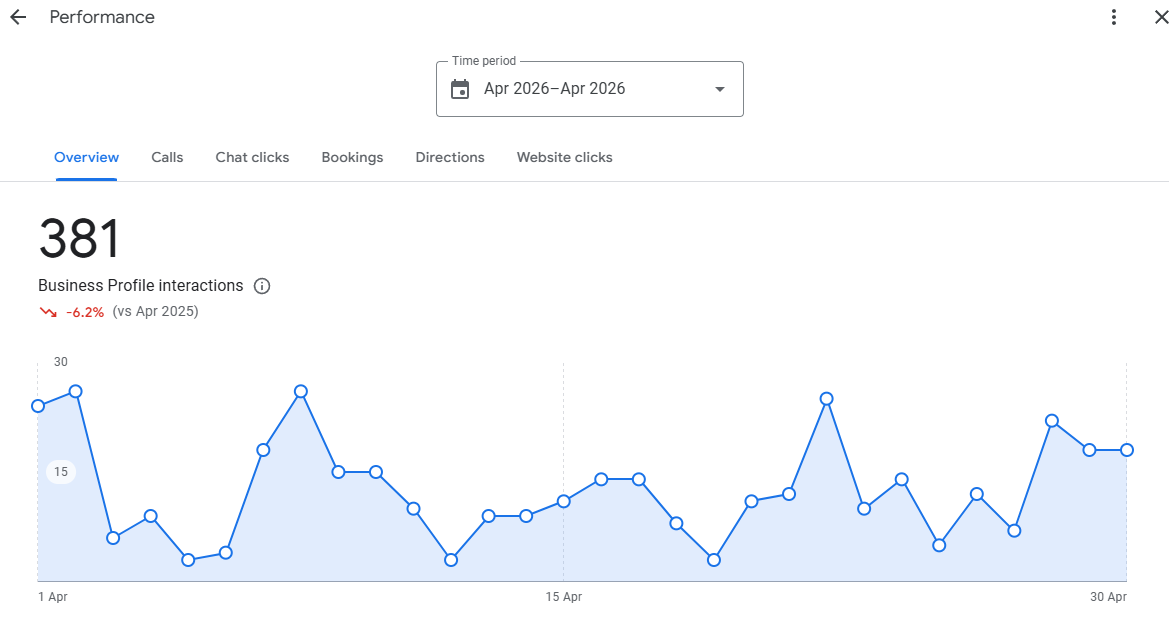Open the three-dot more options menu

1113,17
